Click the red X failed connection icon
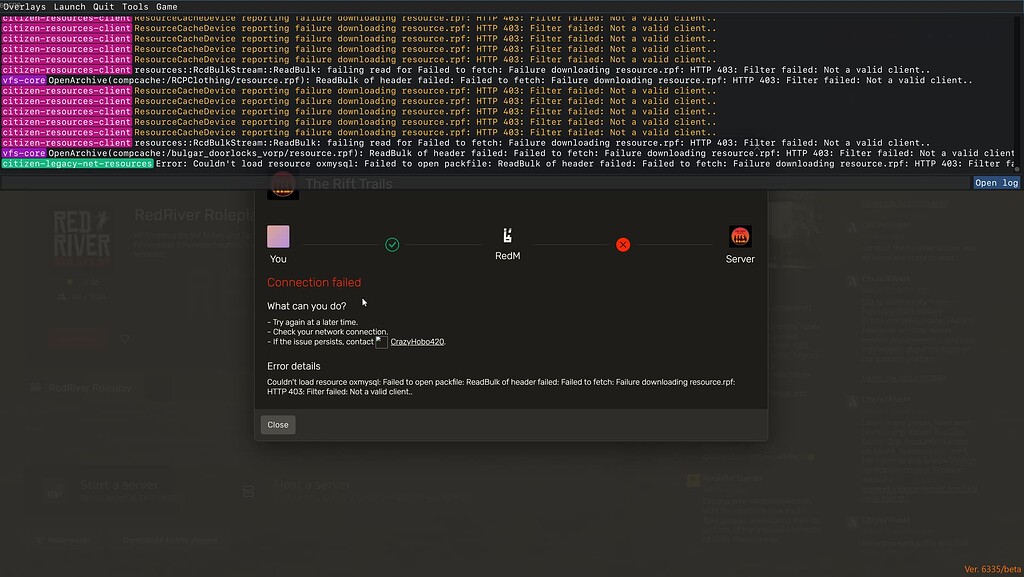The width and height of the screenshot is (1024, 577). [623, 244]
